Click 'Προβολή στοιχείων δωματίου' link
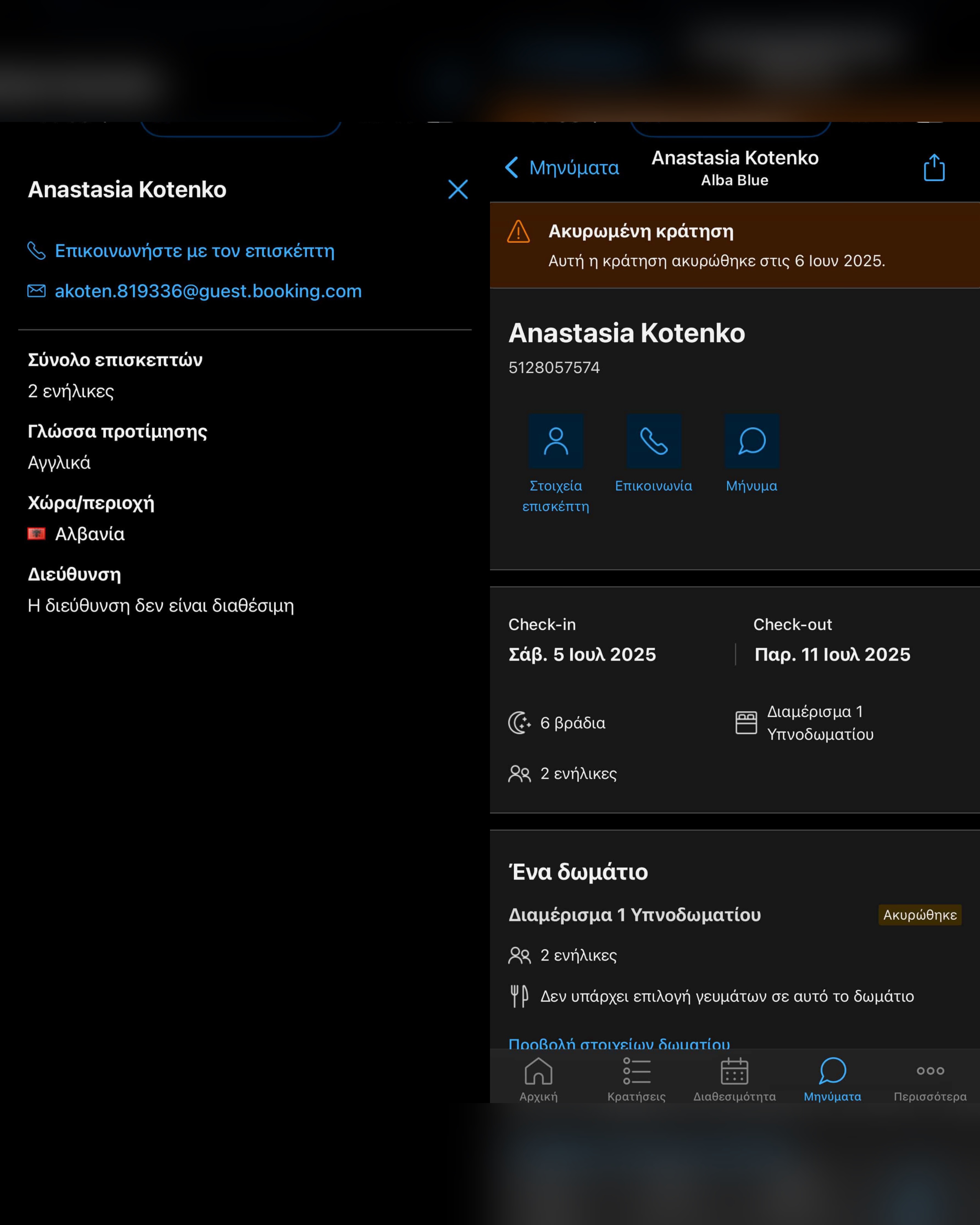The width and height of the screenshot is (980, 1225). coord(619,1043)
